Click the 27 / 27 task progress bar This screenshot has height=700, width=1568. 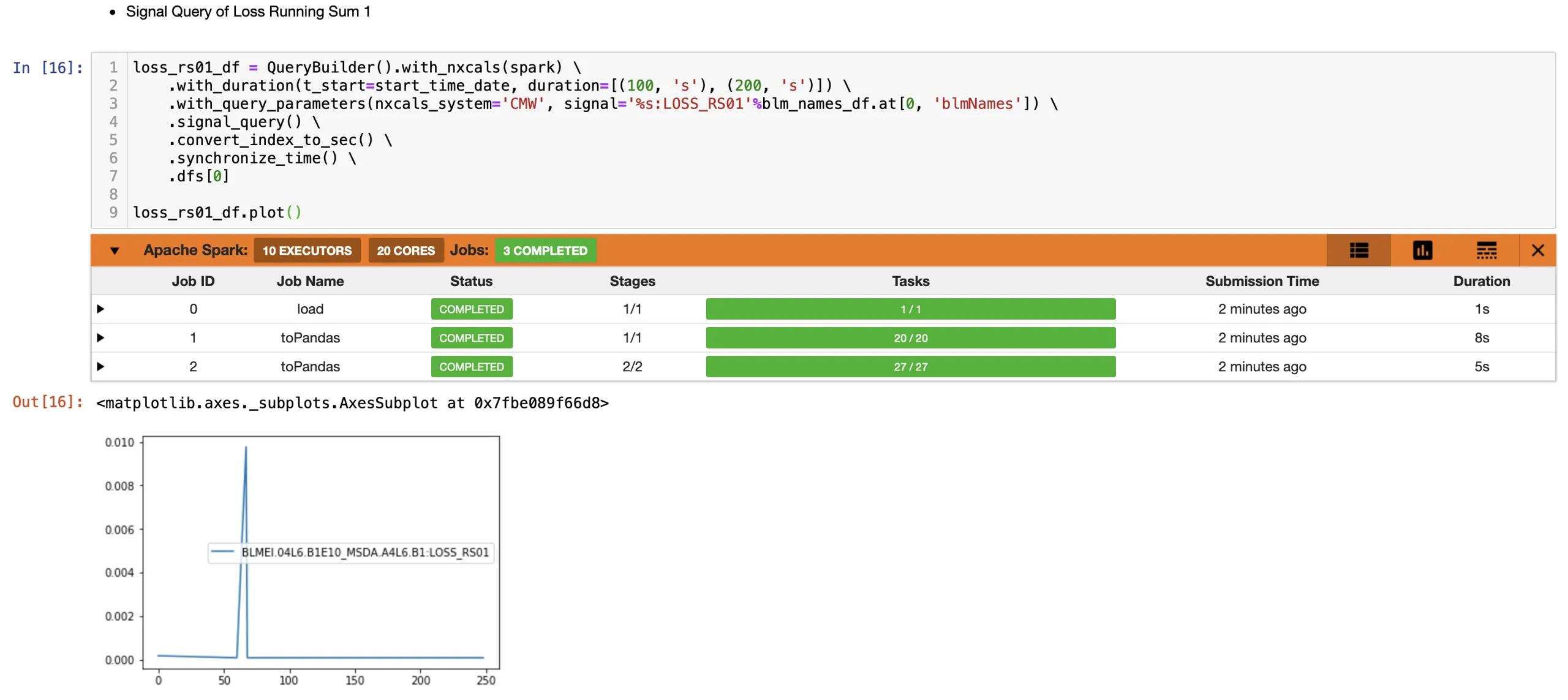point(910,366)
